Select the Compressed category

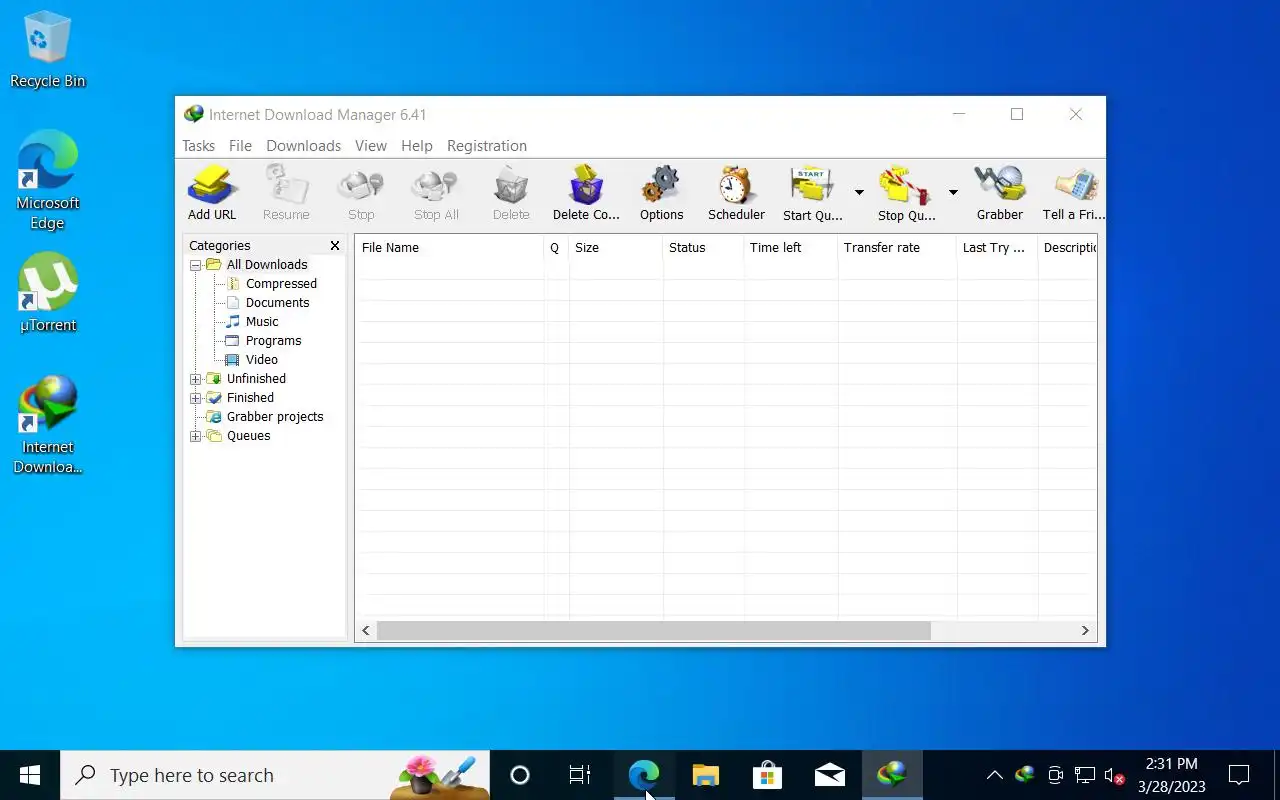point(281,284)
